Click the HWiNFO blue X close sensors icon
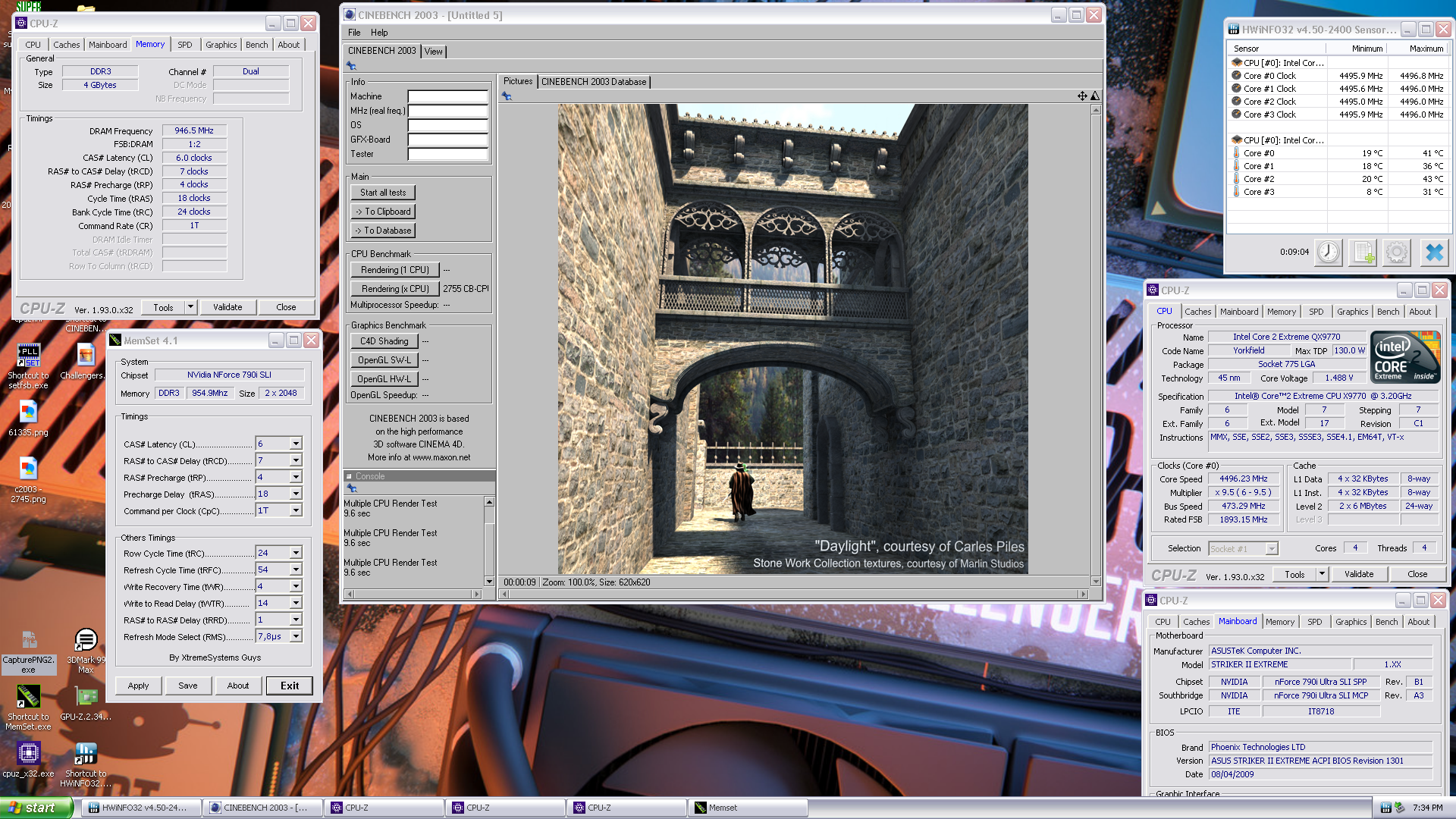 pyautogui.click(x=1434, y=252)
